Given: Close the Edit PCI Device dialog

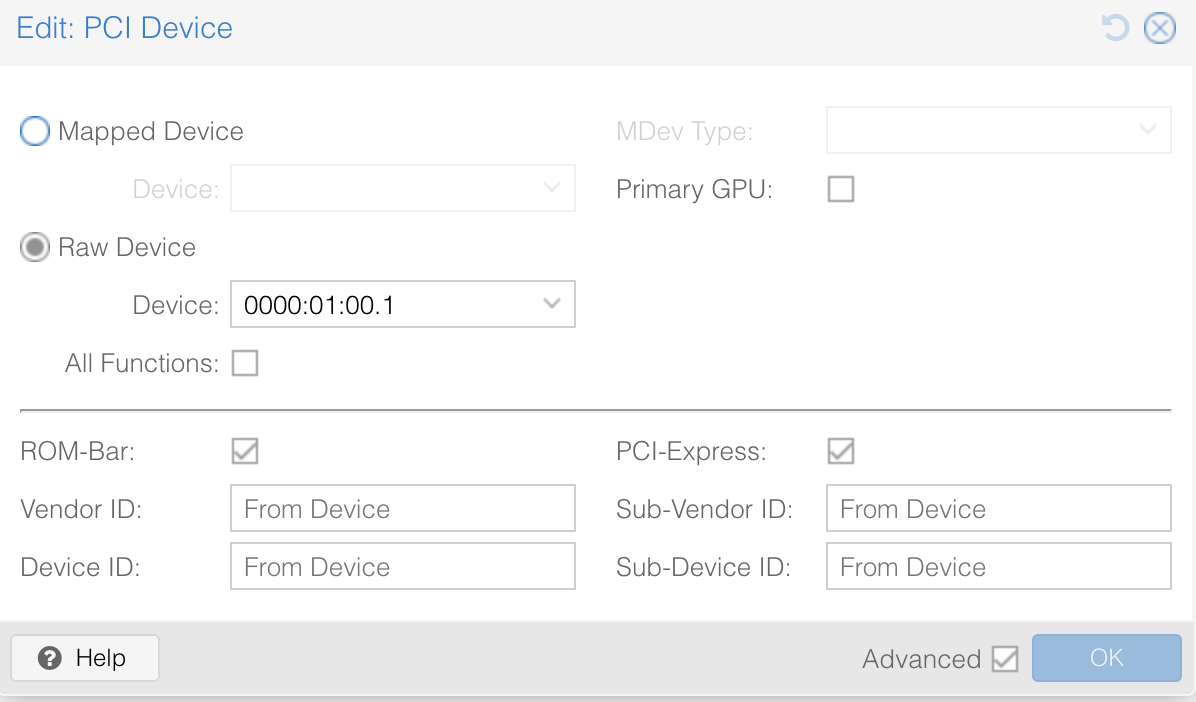Looking at the screenshot, I should (1159, 28).
